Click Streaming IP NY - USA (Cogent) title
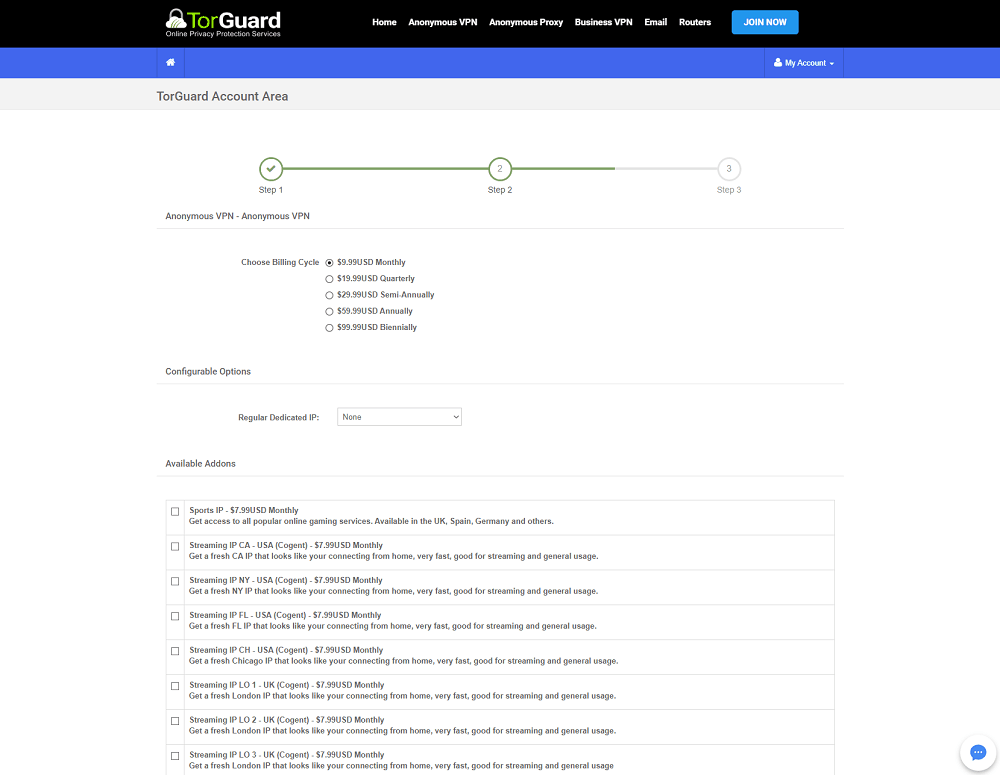 [x=286, y=580]
